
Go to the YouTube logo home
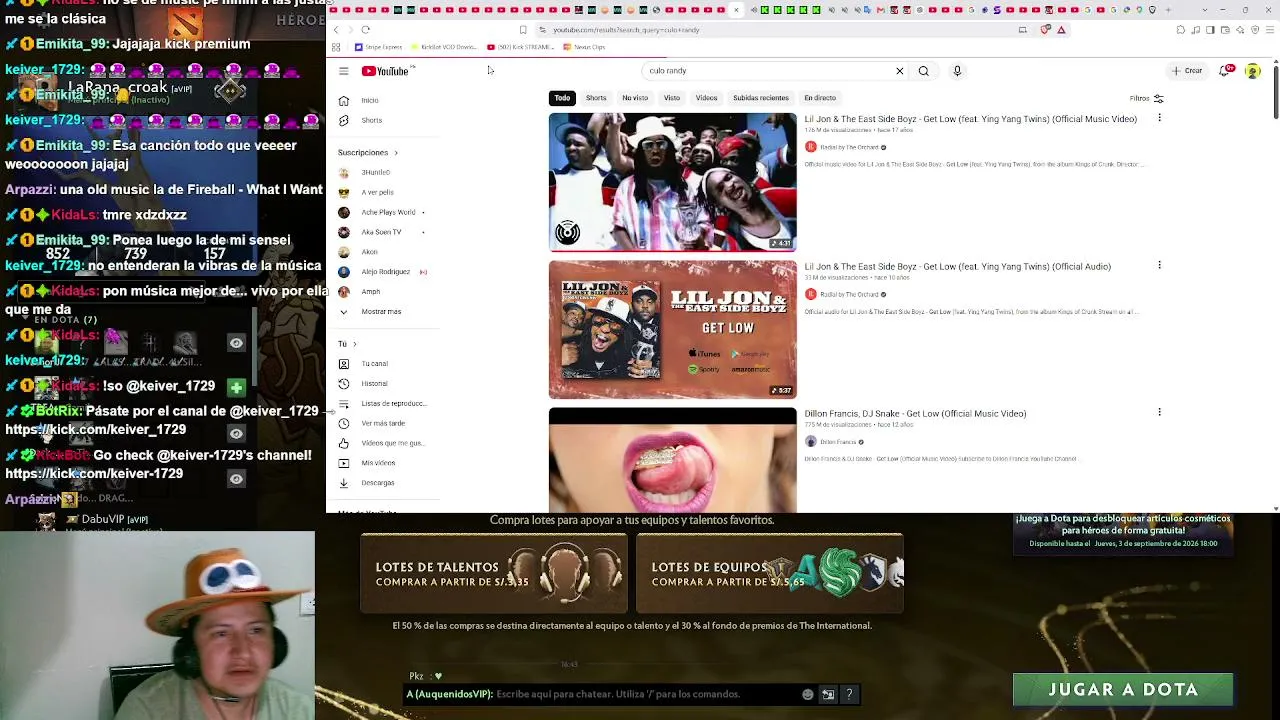coord(386,71)
